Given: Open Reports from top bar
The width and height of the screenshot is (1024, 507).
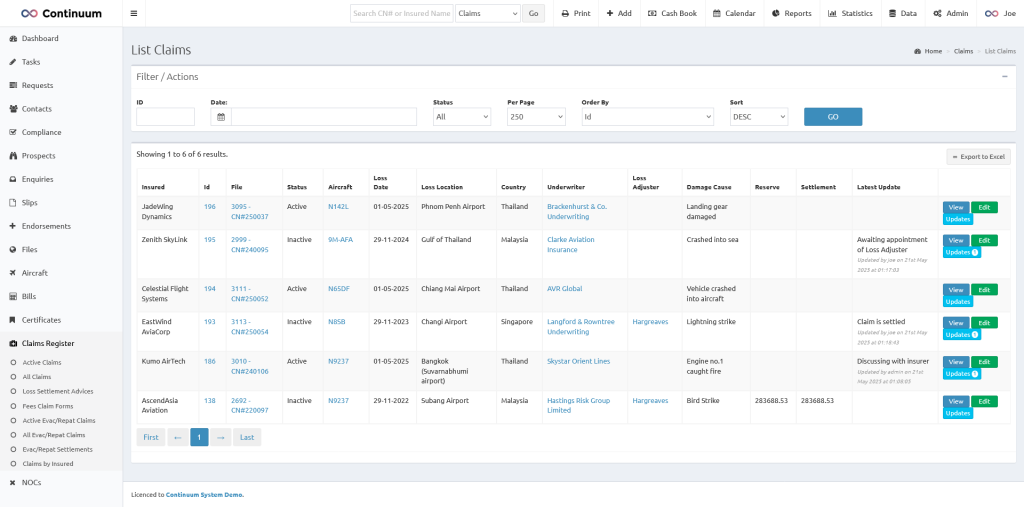Looking at the screenshot, I should click(x=792, y=13).
